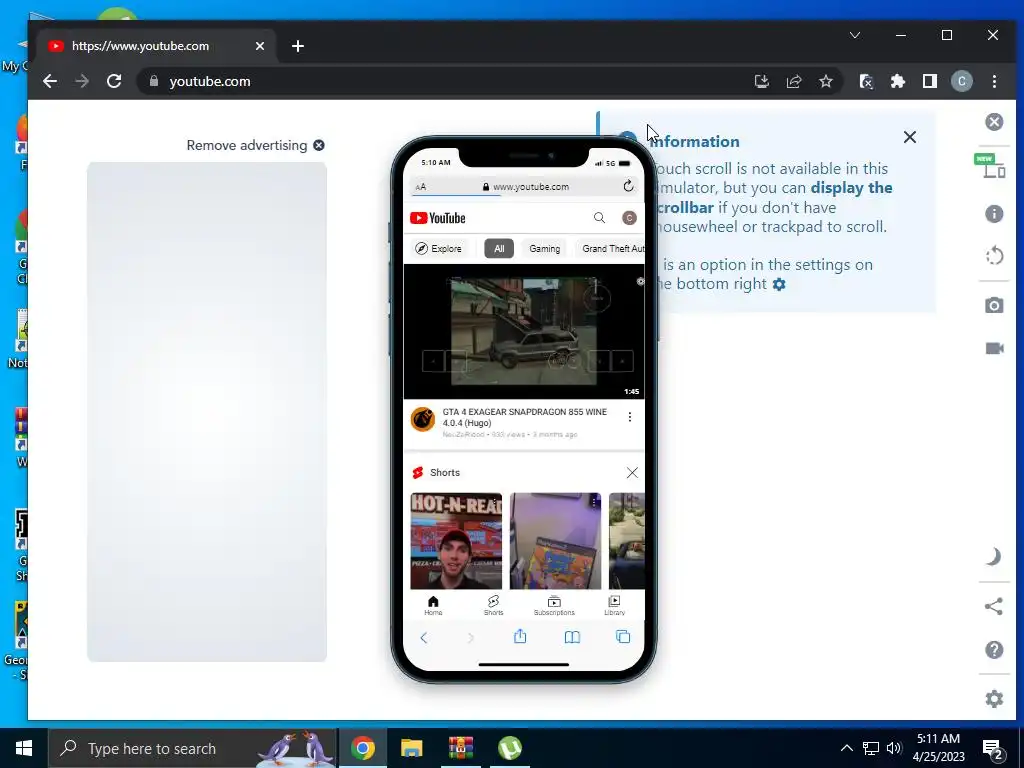Click the gear icon in the Information text
Viewport: 1024px width, 768px height.
[x=779, y=284]
